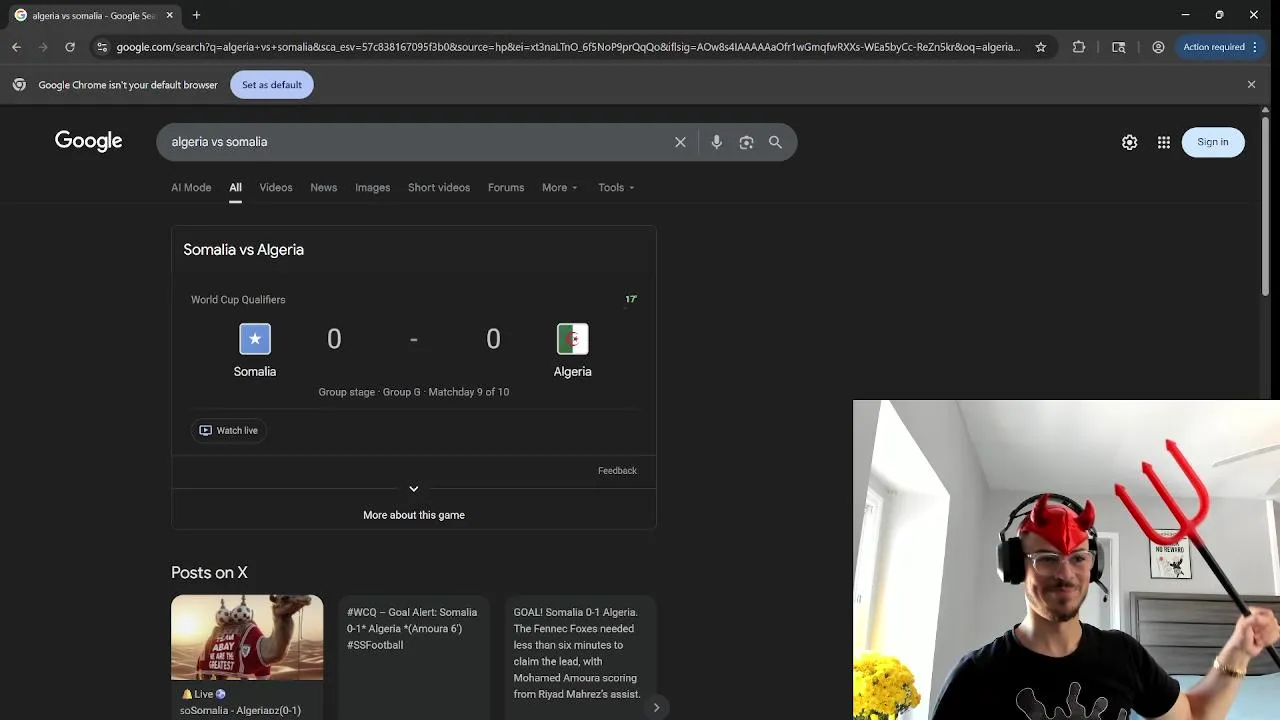Viewport: 1280px width, 720px height.
Task: Switch to Forums tab
Action: 506,188
